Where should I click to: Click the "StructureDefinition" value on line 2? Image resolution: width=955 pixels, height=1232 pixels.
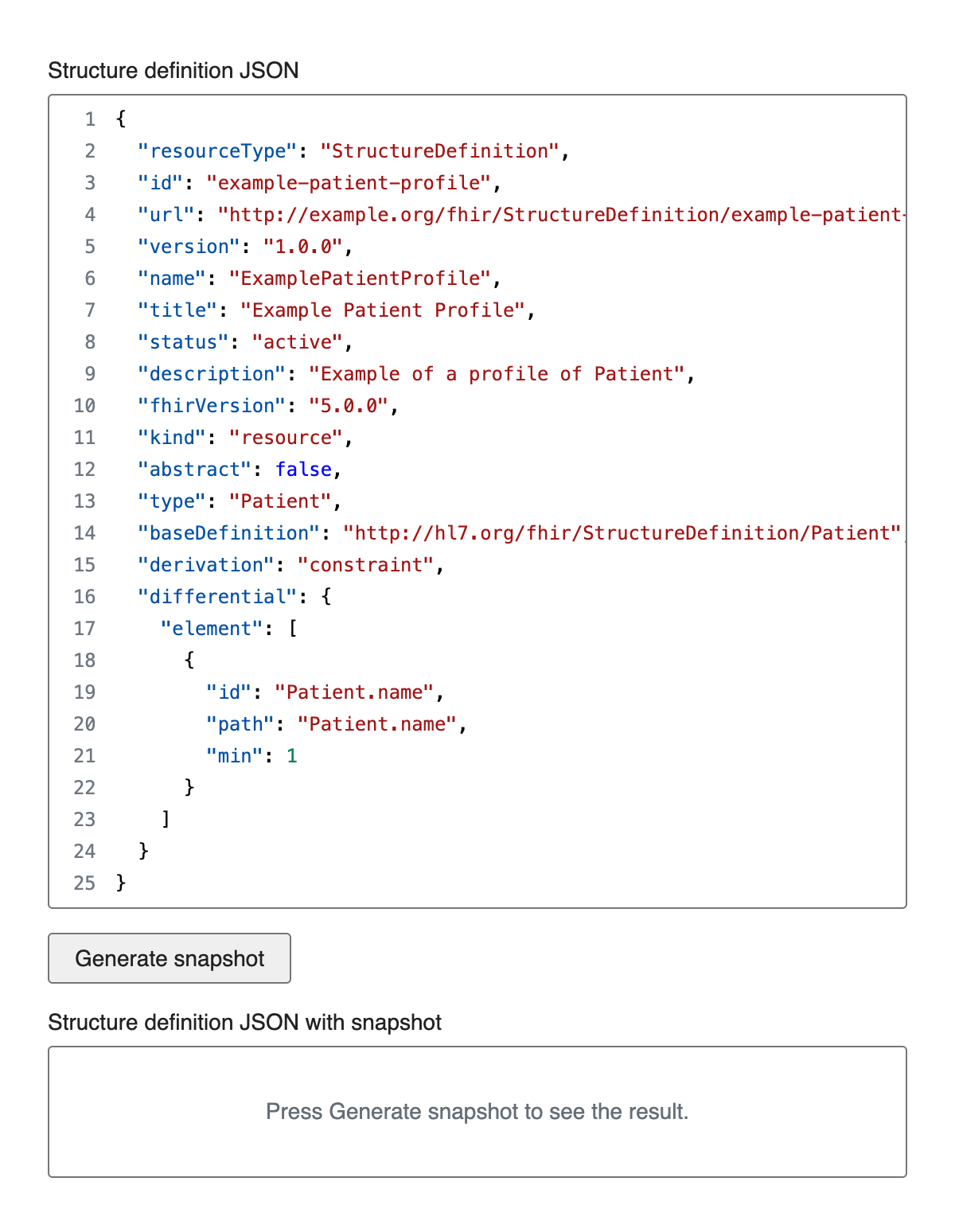point(439,151)
